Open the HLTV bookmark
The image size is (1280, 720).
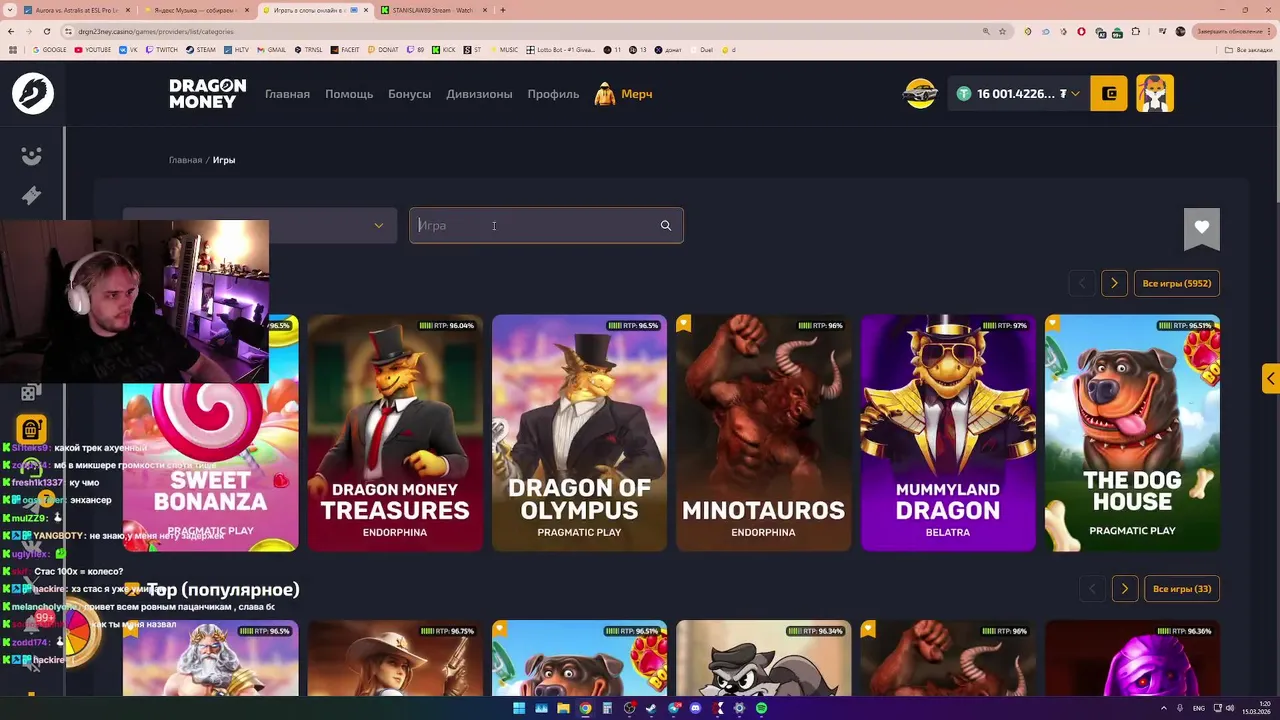[x=237, y=49]
